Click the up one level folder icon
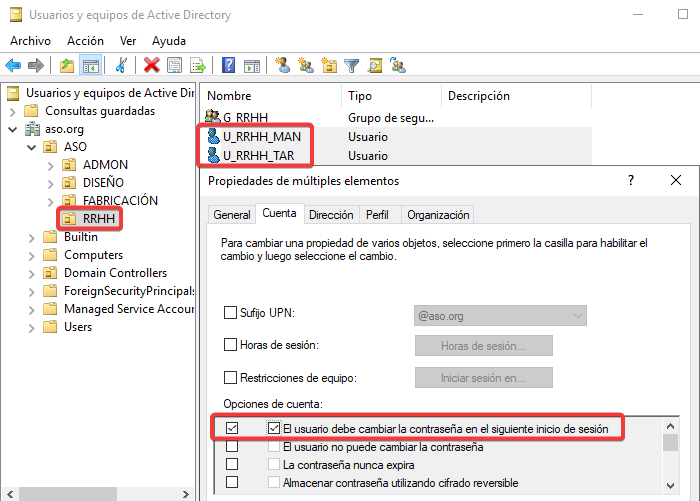The height and width of the screenshot is (501, 700). click(x=67, y=66)
